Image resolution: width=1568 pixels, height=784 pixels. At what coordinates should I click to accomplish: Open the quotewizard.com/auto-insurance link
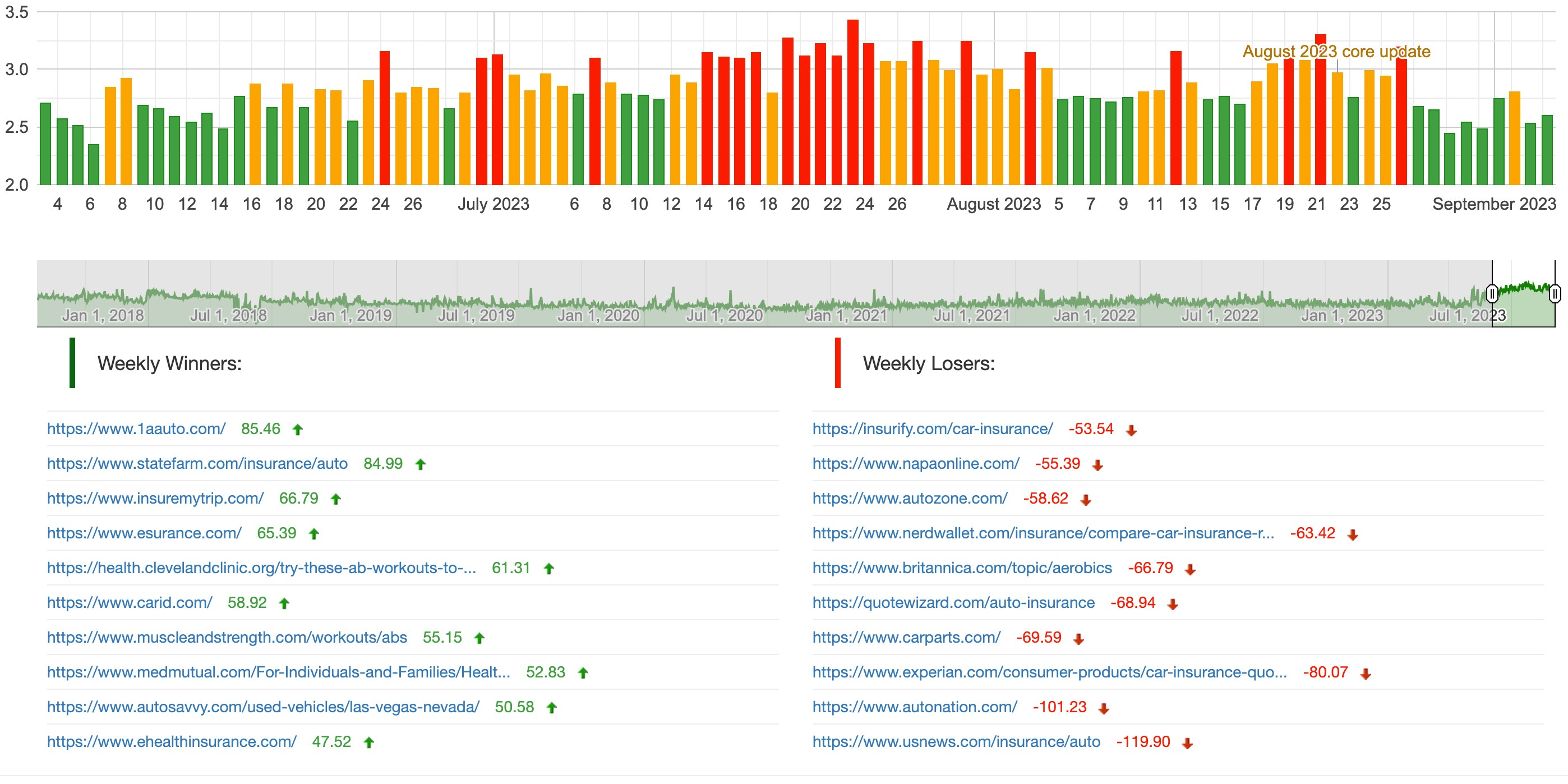point(953,603)
